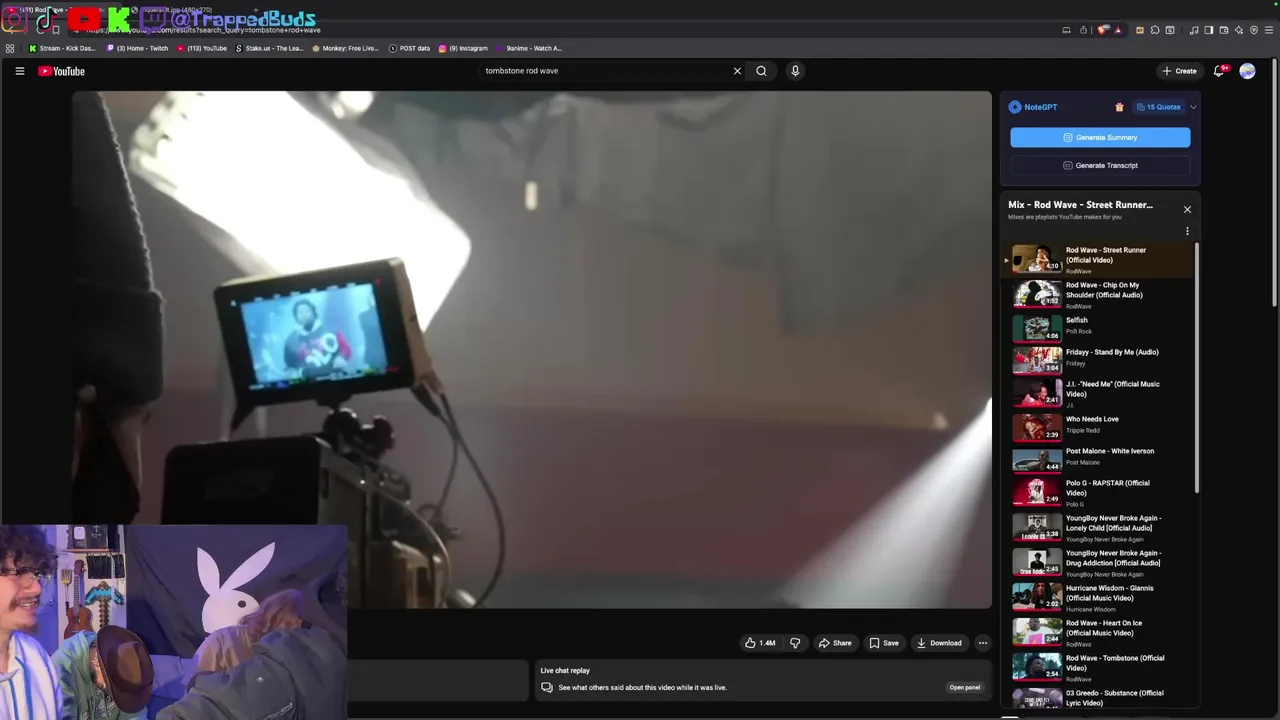
Task: Open the Monkey: Free Live bookmark
Action: (345, 48)
